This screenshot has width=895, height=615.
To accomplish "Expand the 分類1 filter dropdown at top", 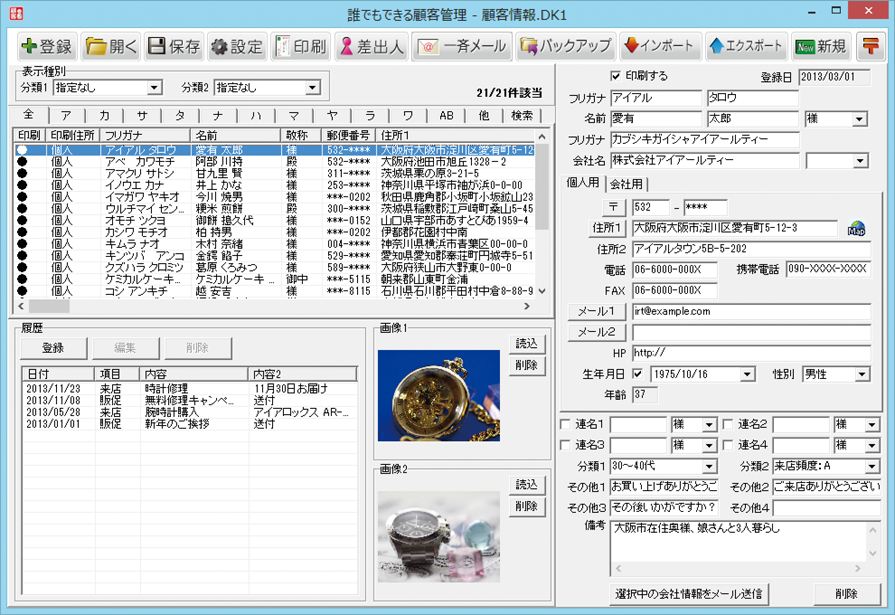I will click(x=154, y=88).
